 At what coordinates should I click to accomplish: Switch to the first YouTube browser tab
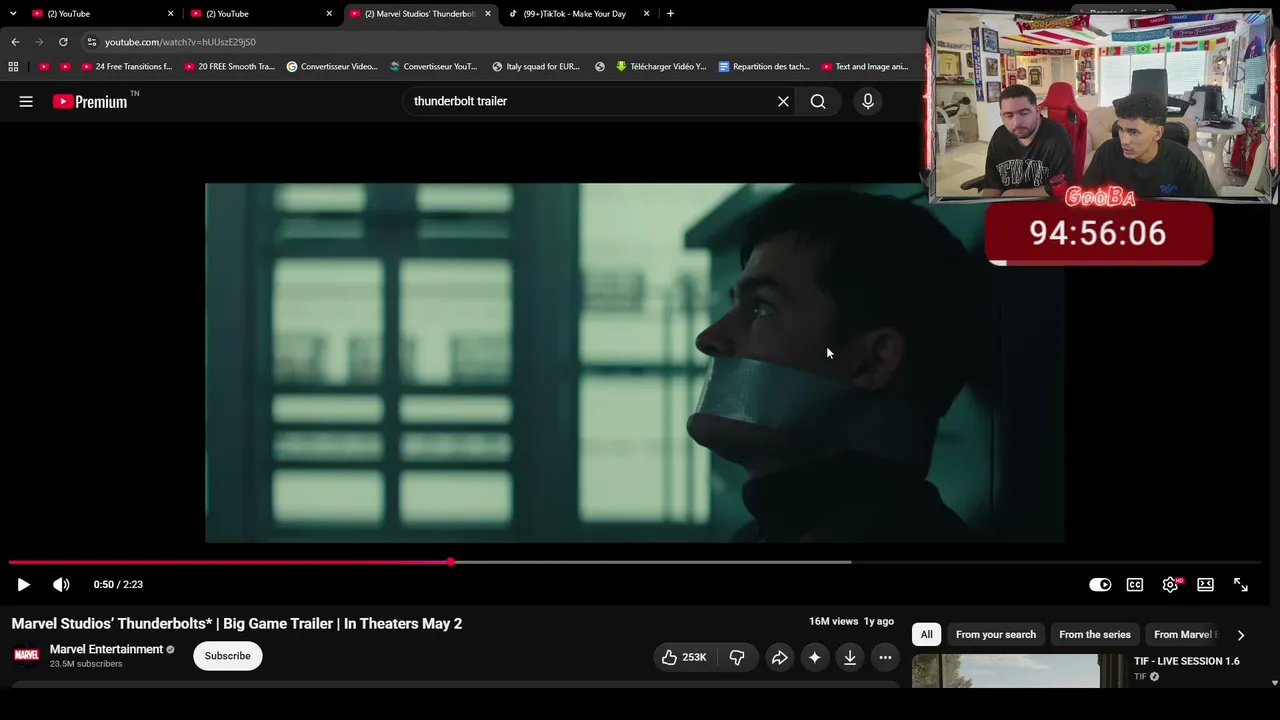click(x=100, y=14)
